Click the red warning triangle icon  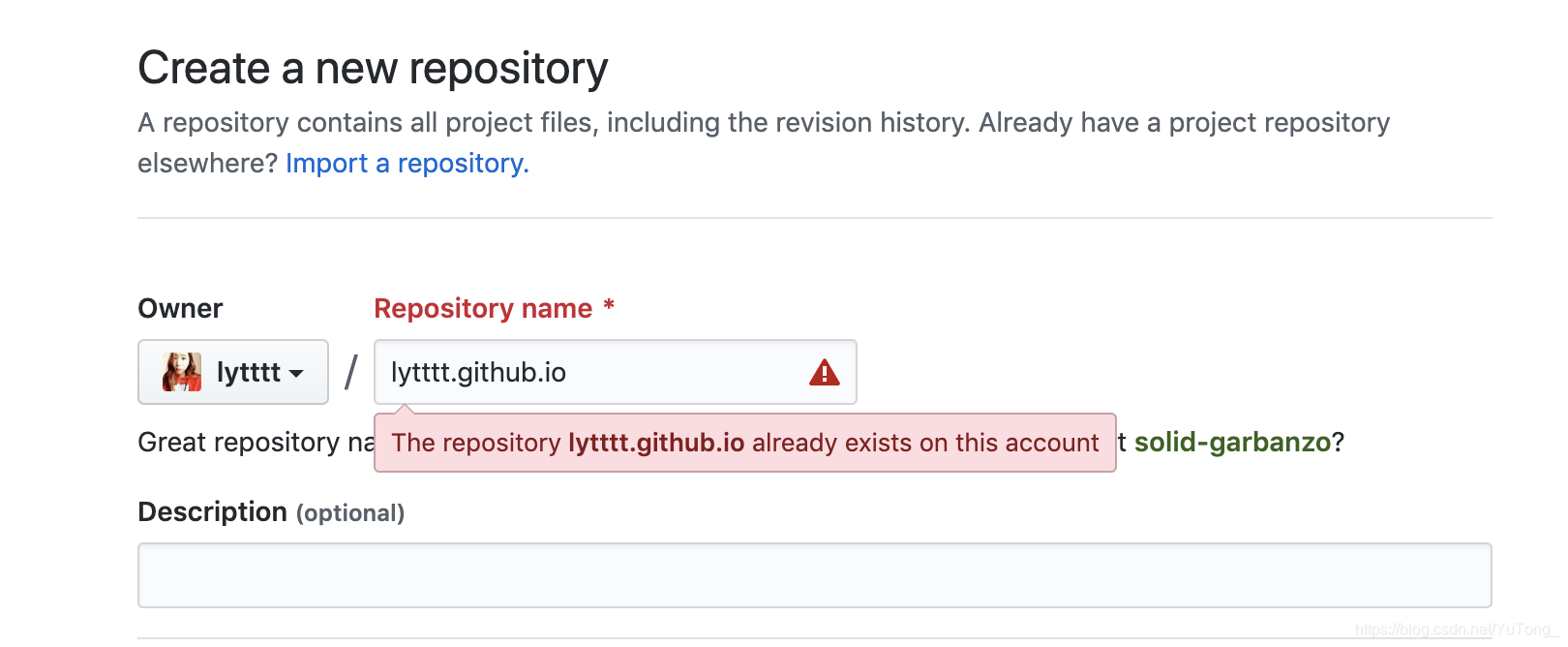coord(824,372)
